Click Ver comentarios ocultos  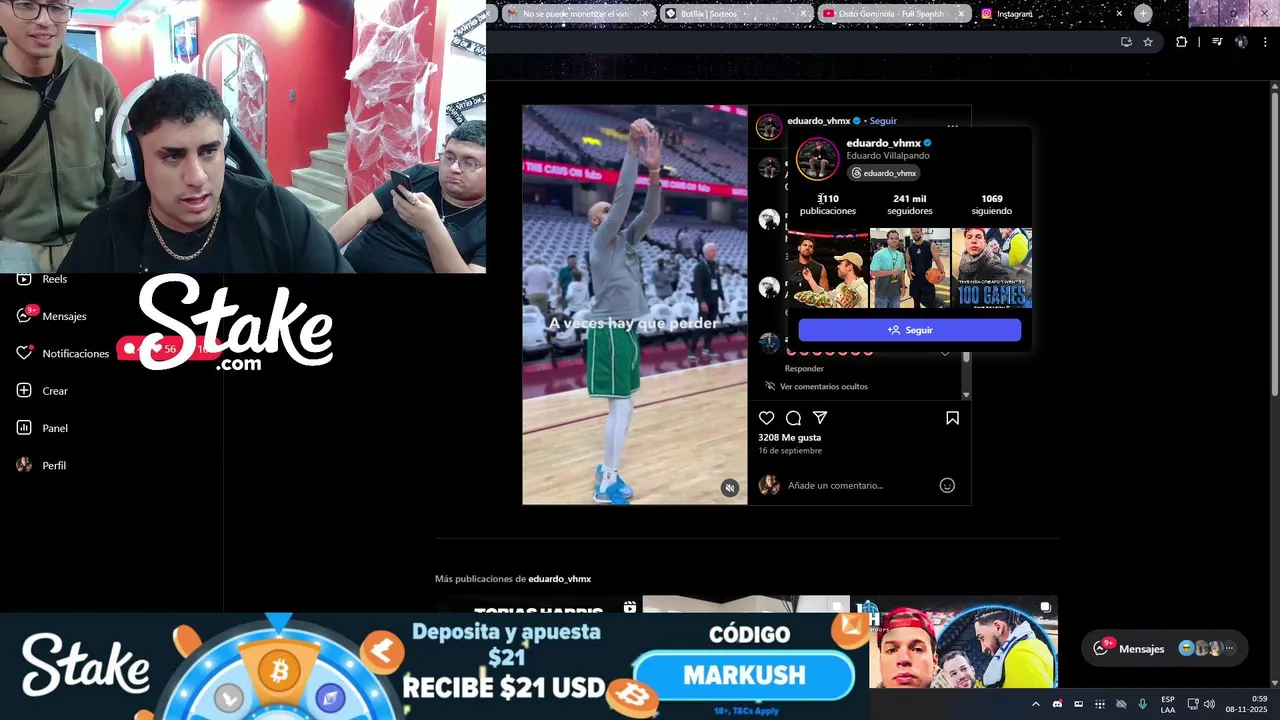[823, 387]
